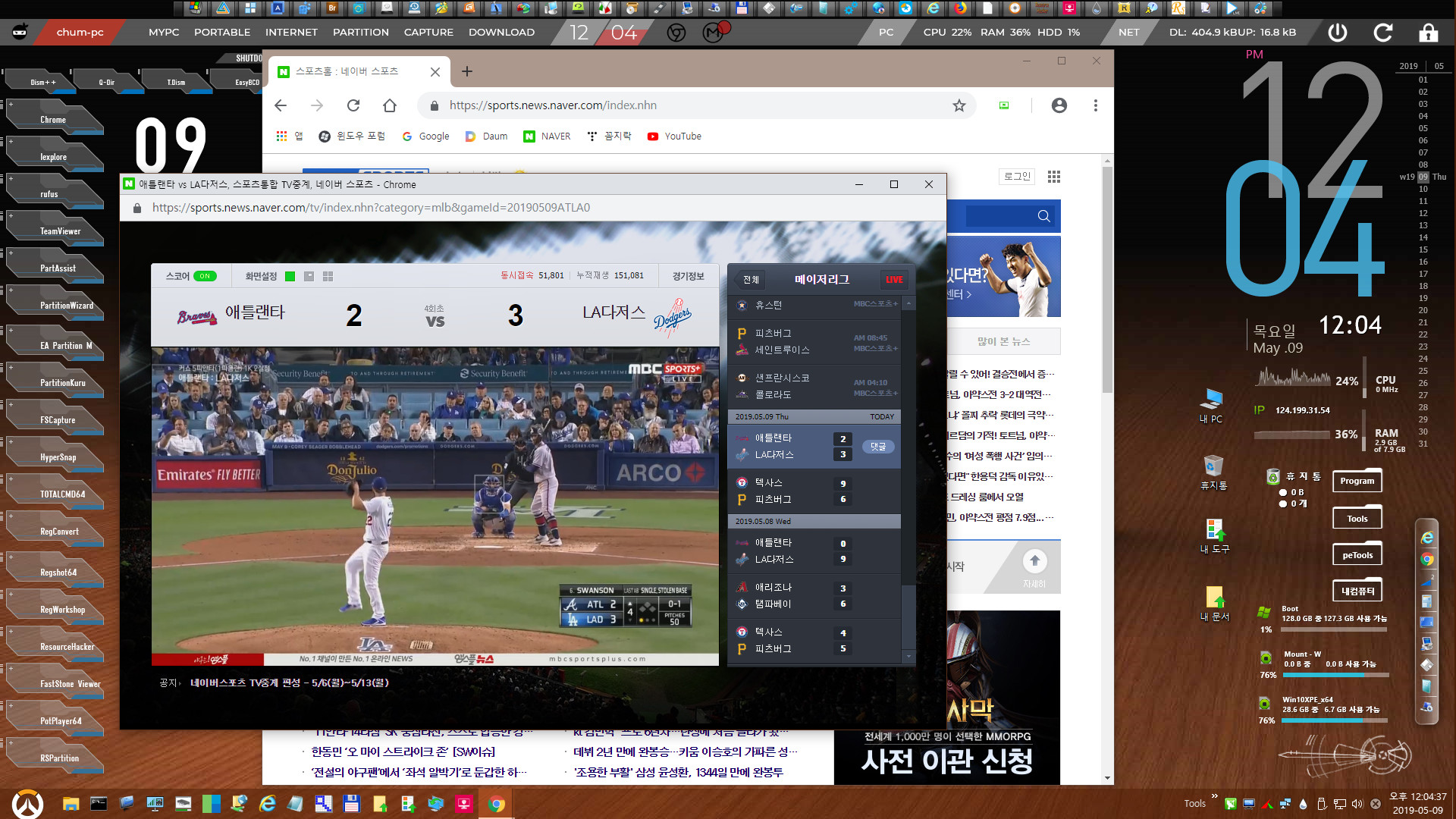Click the Naver search magnifier icon

pos(1043,216)
